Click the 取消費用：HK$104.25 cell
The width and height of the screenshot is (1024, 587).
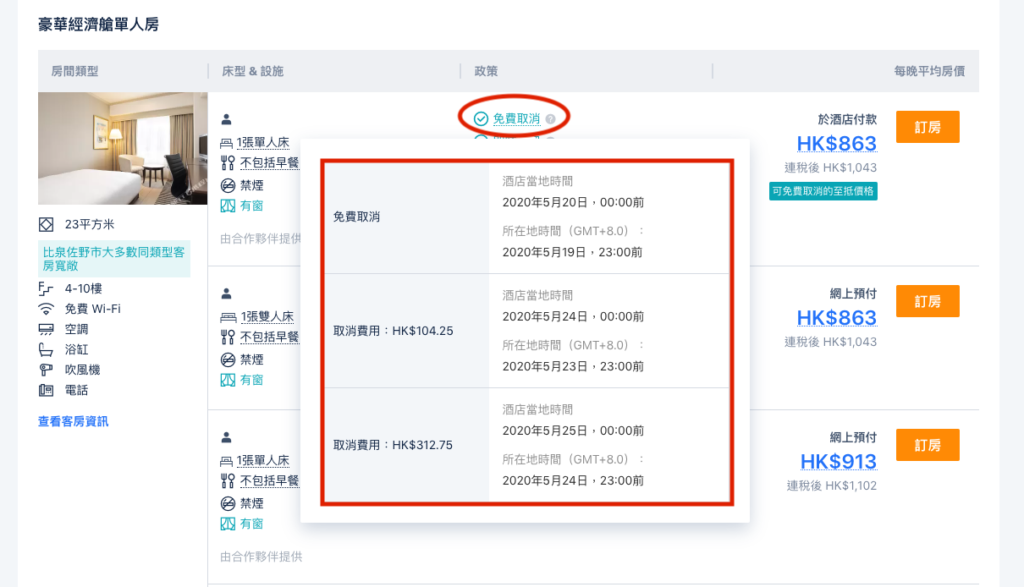tap(407, 331)
